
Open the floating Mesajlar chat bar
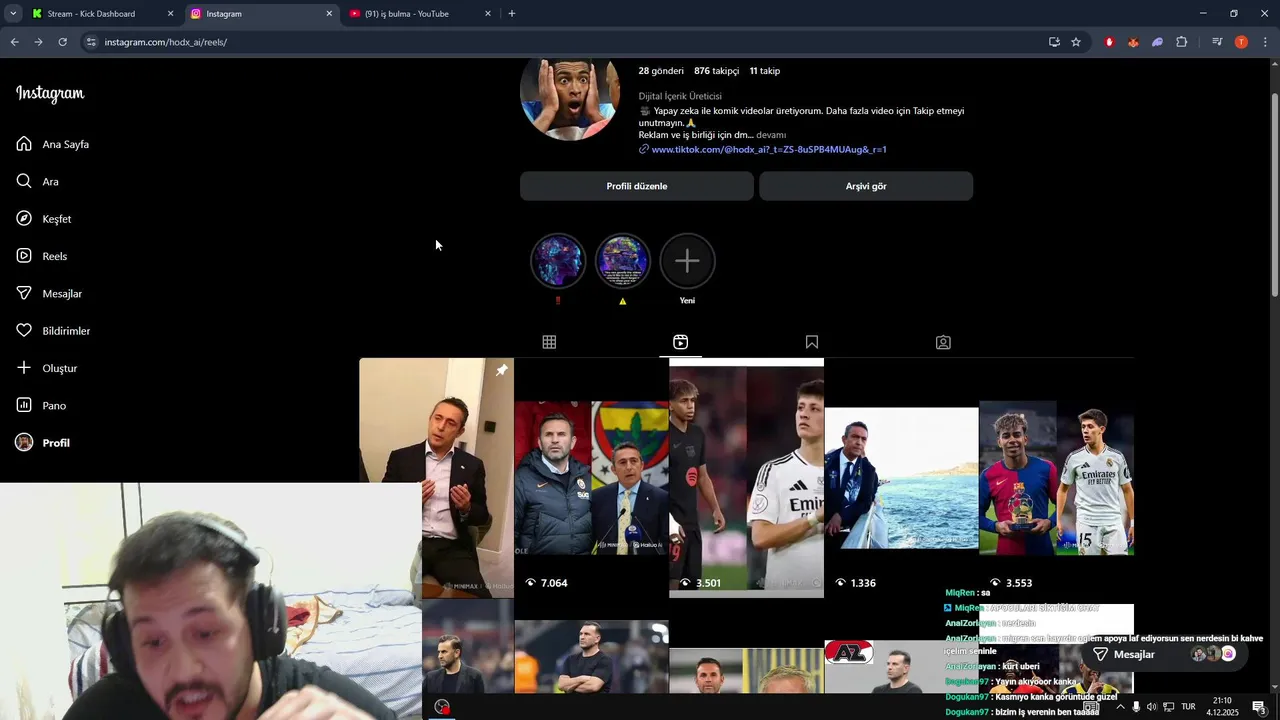(1165, 654)
